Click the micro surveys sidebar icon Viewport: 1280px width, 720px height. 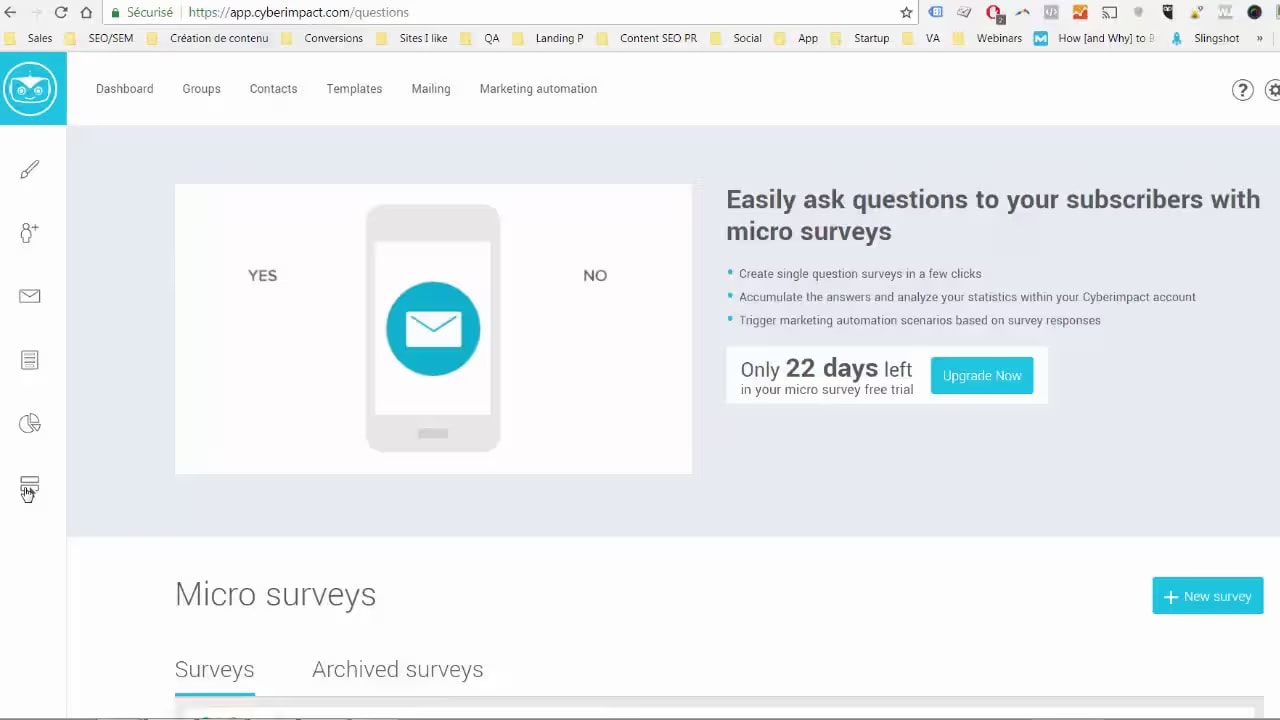[x=30, y=487]
